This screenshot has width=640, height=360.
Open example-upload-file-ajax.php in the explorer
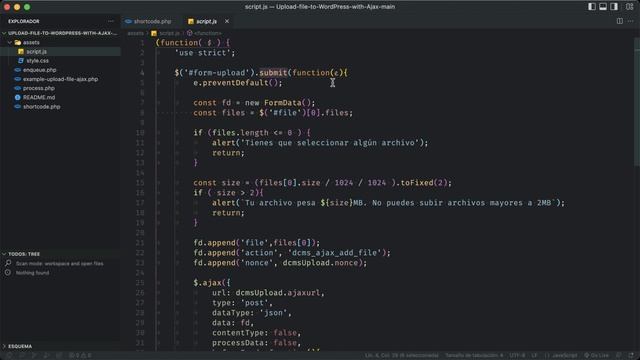(x=60, y=79)
